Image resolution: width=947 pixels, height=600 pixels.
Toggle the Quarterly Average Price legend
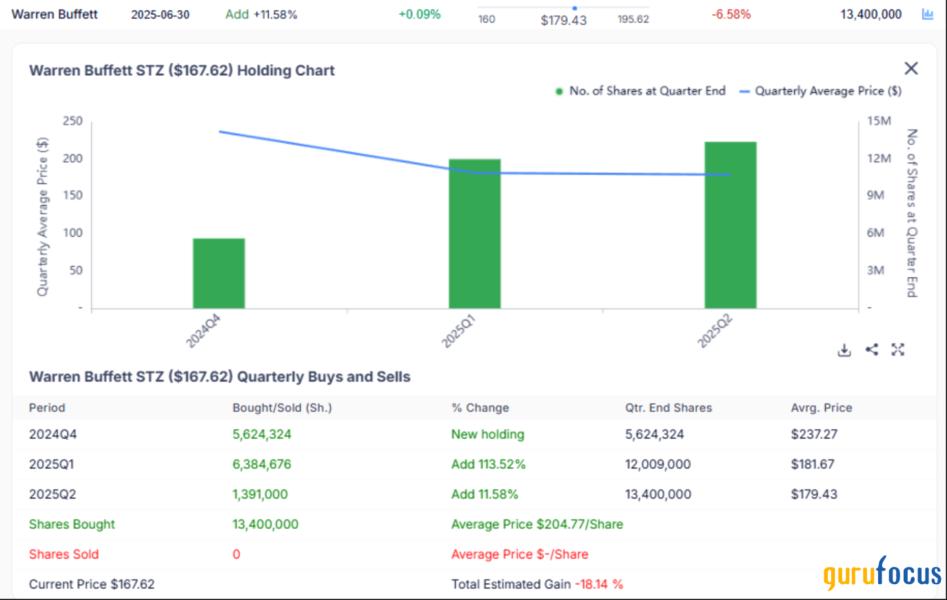click(821, 91)
